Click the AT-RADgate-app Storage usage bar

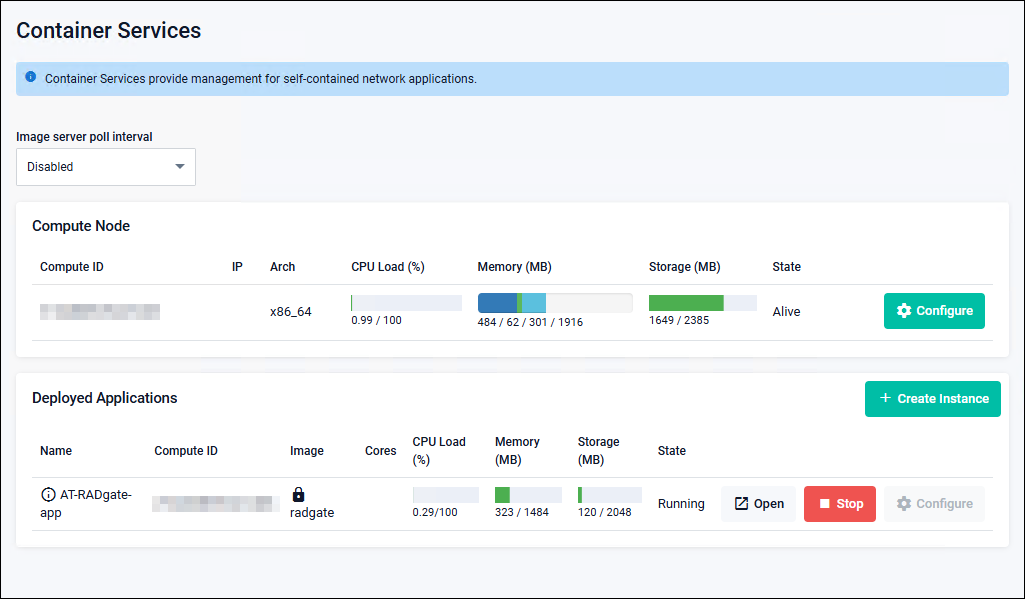coord(609,495)
